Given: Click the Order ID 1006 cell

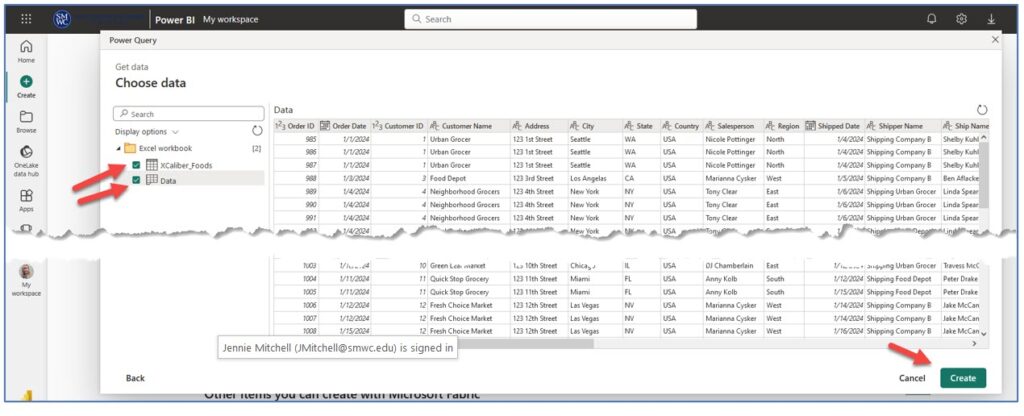Looking at the screenshot, I should click(296, 305).
